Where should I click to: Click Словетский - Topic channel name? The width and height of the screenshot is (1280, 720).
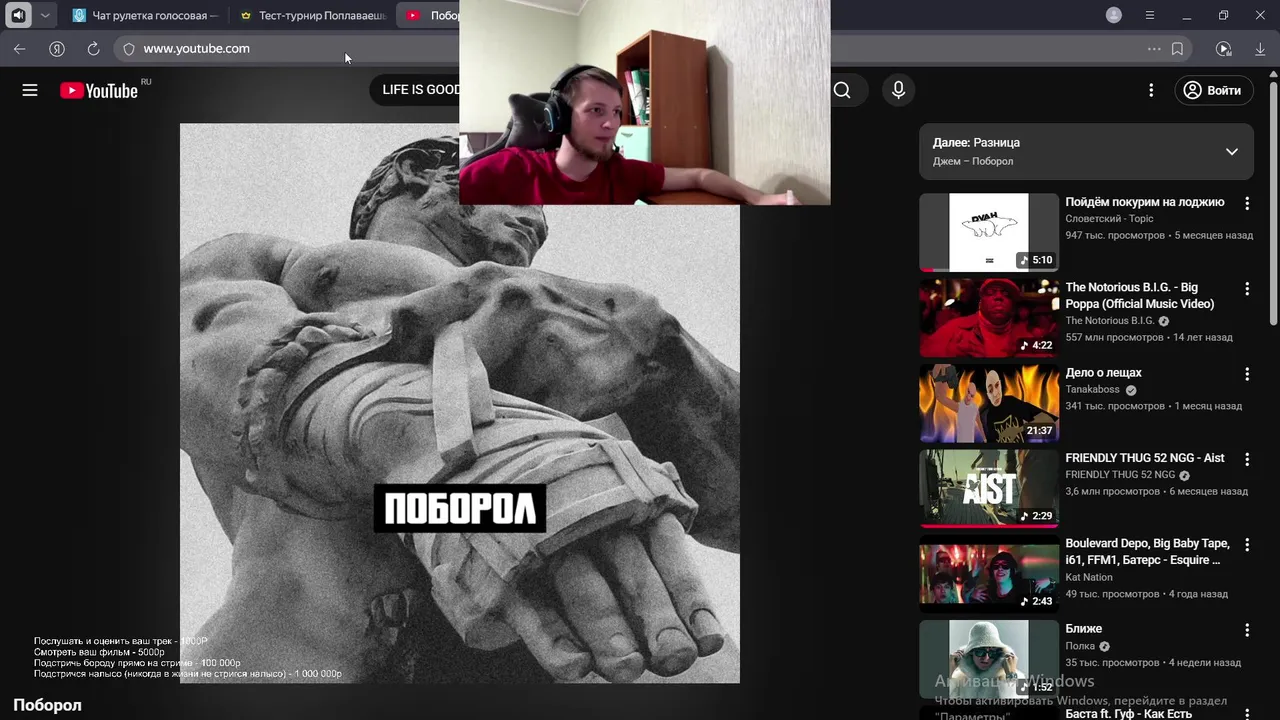[1109, 218]
